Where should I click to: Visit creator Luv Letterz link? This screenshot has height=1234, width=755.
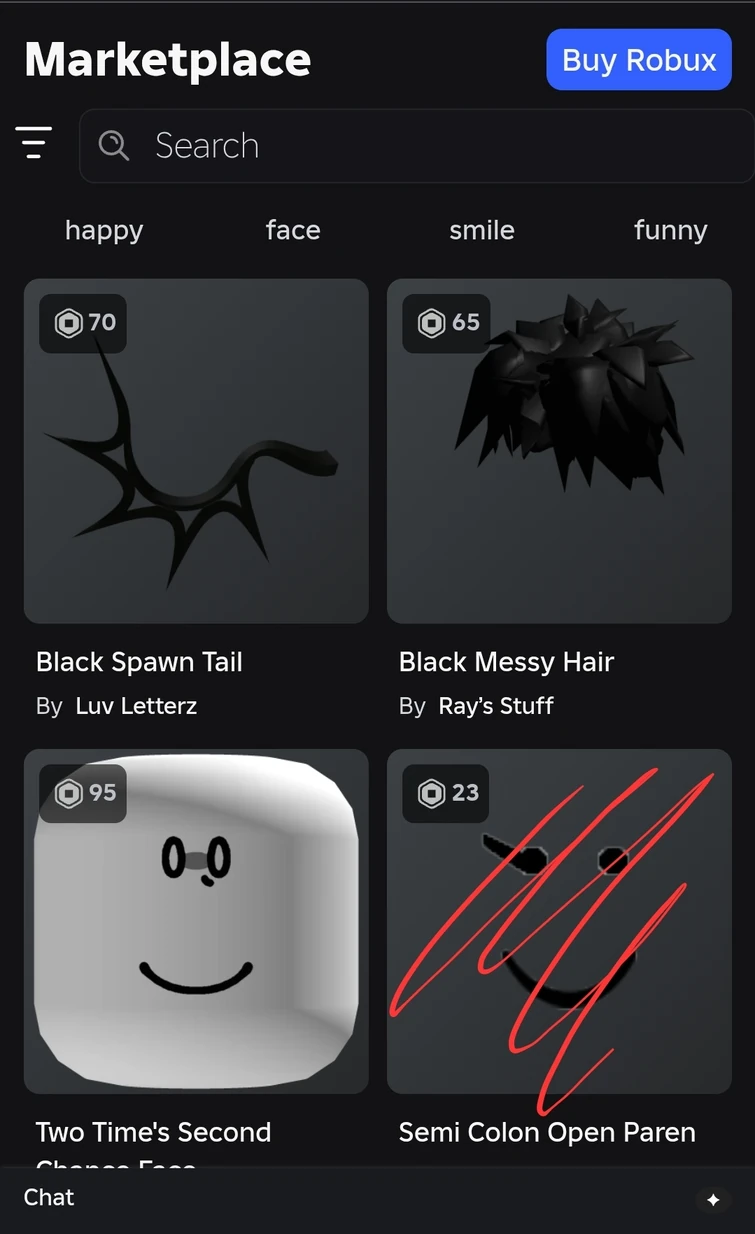136,706
